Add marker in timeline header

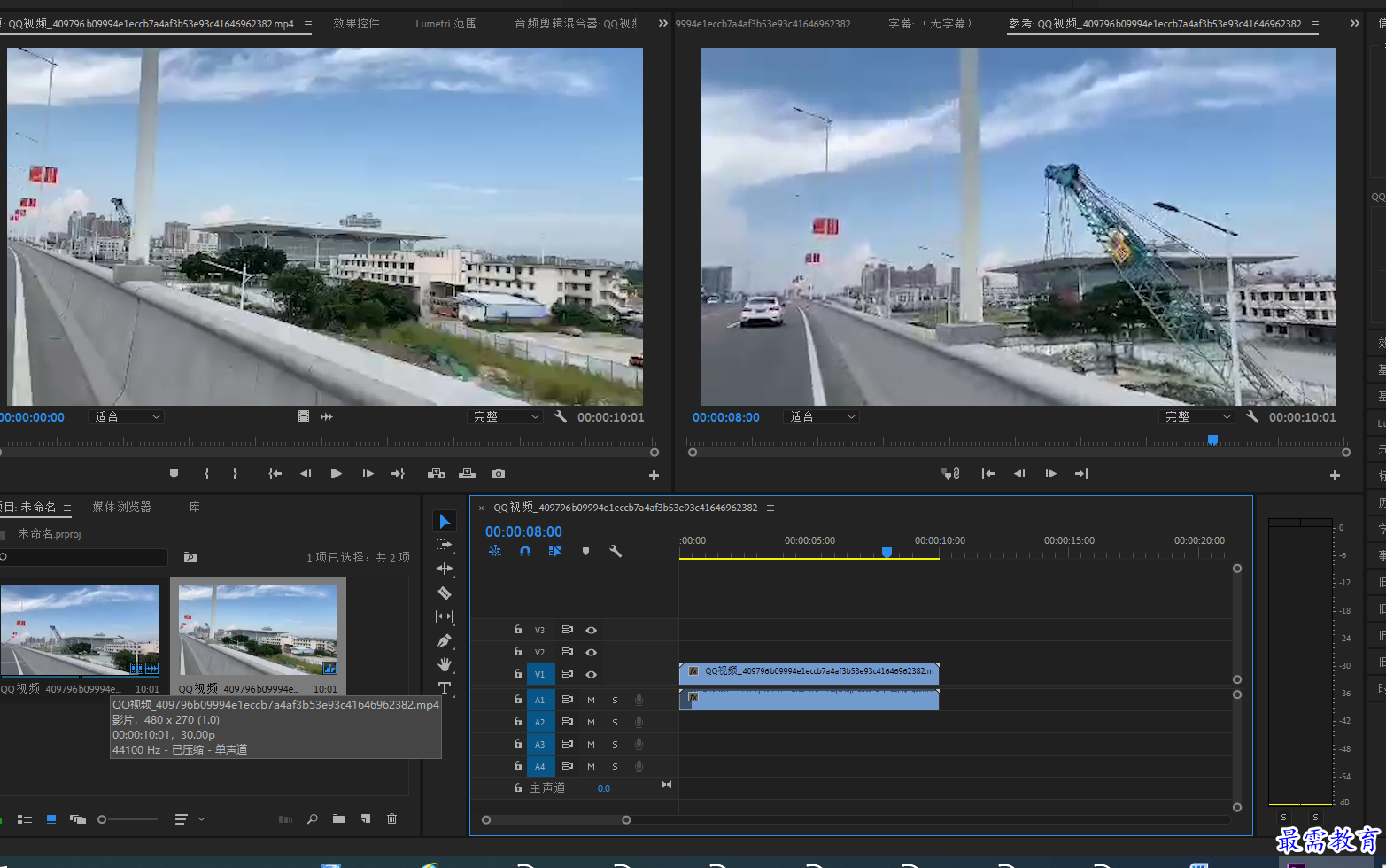click(585, 551)
